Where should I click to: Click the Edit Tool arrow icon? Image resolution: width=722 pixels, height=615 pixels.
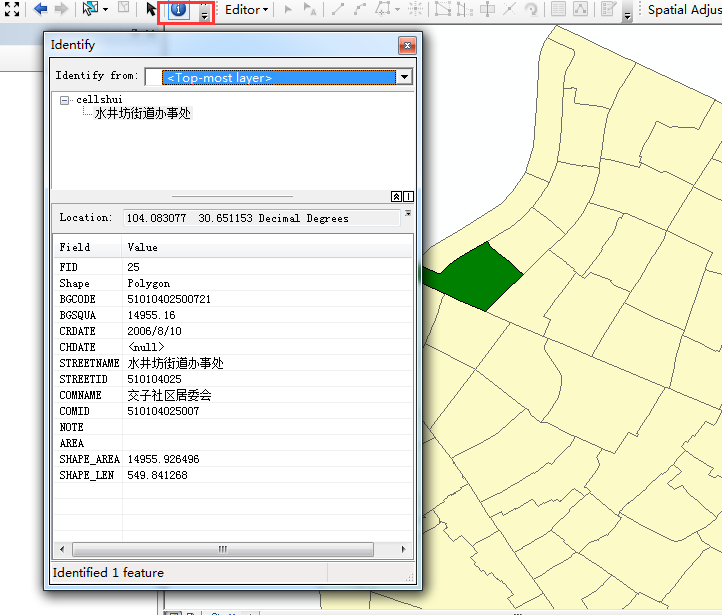point(289,10)
